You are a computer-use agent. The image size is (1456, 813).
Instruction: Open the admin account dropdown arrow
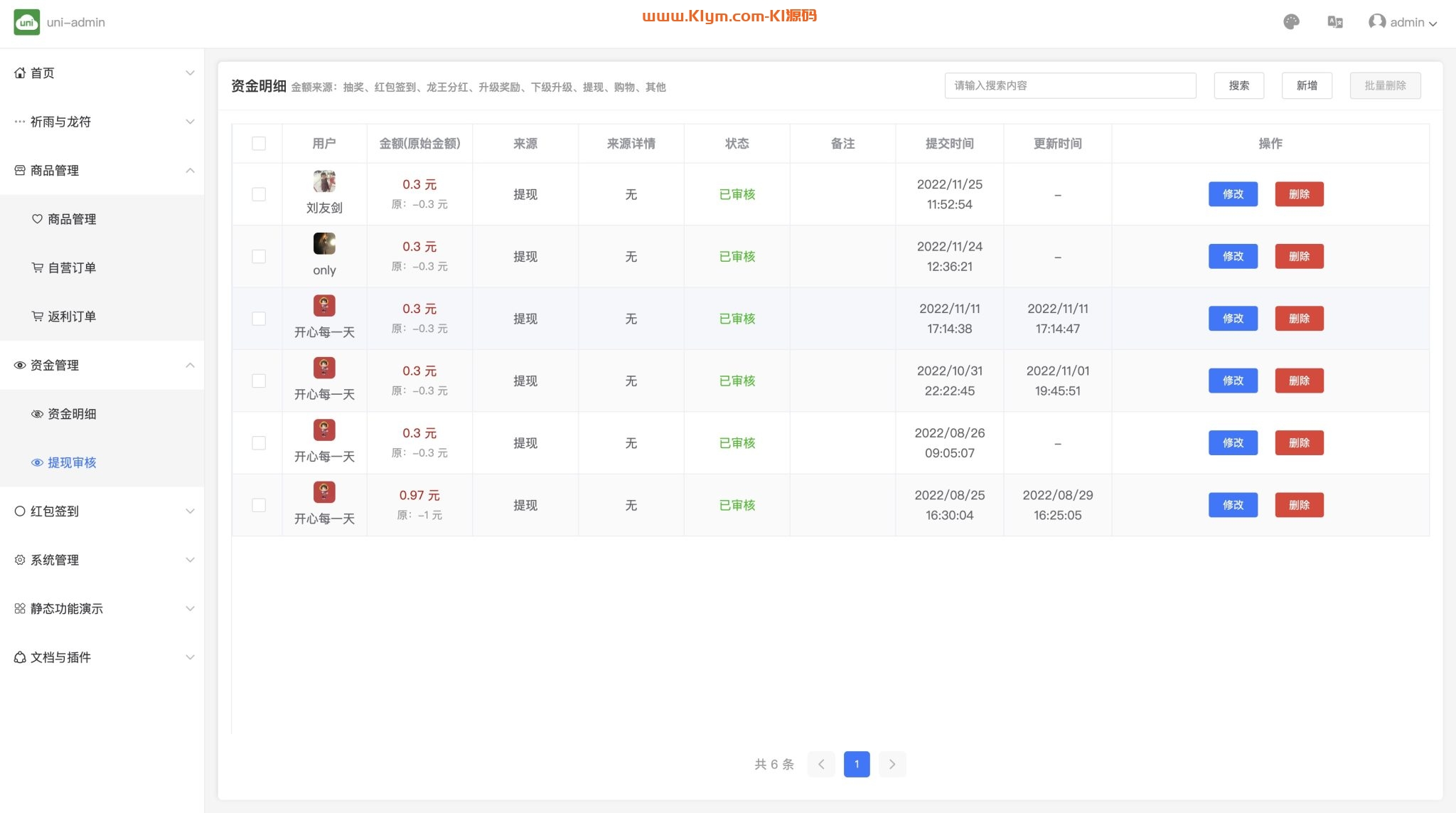pyautogui.click(x=1433, y=23)
